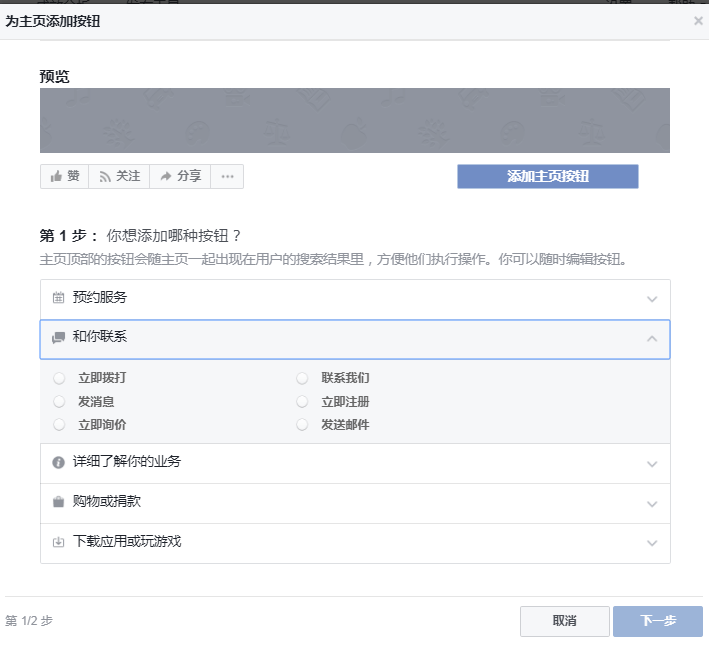Click the 取消 cancel button
709x648 pixels.
565,621
